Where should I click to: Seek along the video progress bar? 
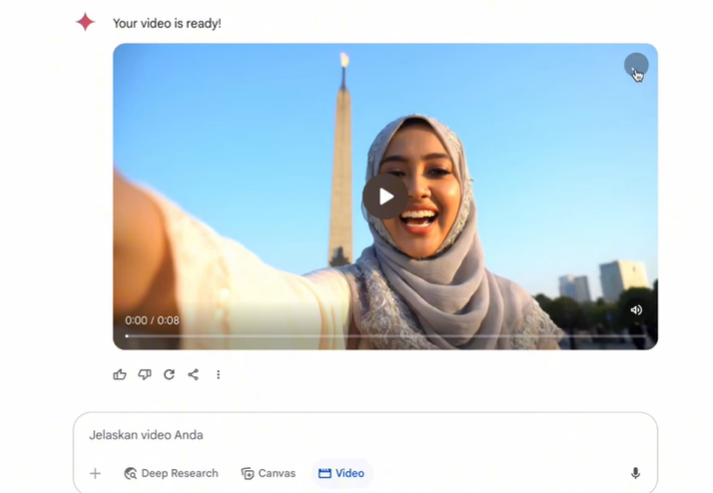tap(385, 336)
